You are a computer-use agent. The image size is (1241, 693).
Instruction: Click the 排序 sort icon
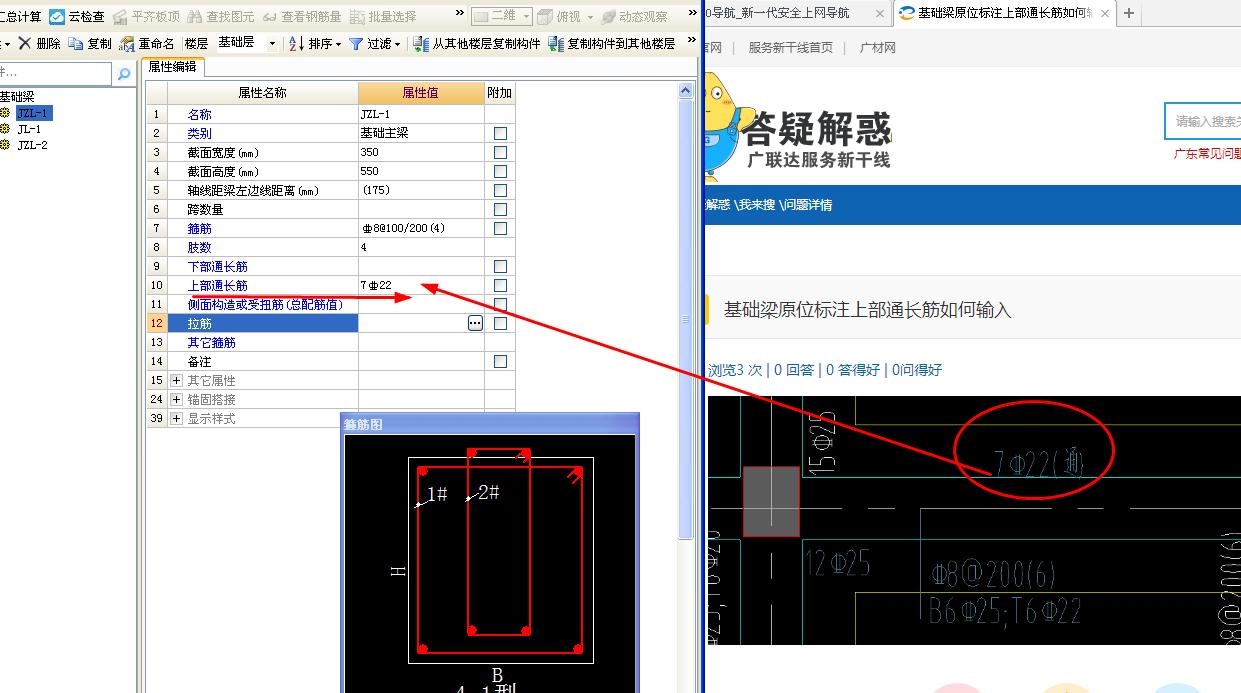[296, 44]
